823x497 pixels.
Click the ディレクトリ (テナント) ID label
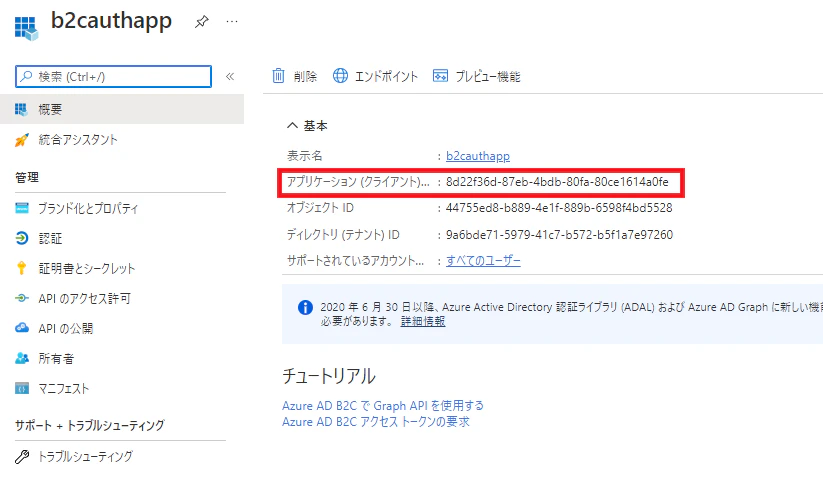click(343, 235)
